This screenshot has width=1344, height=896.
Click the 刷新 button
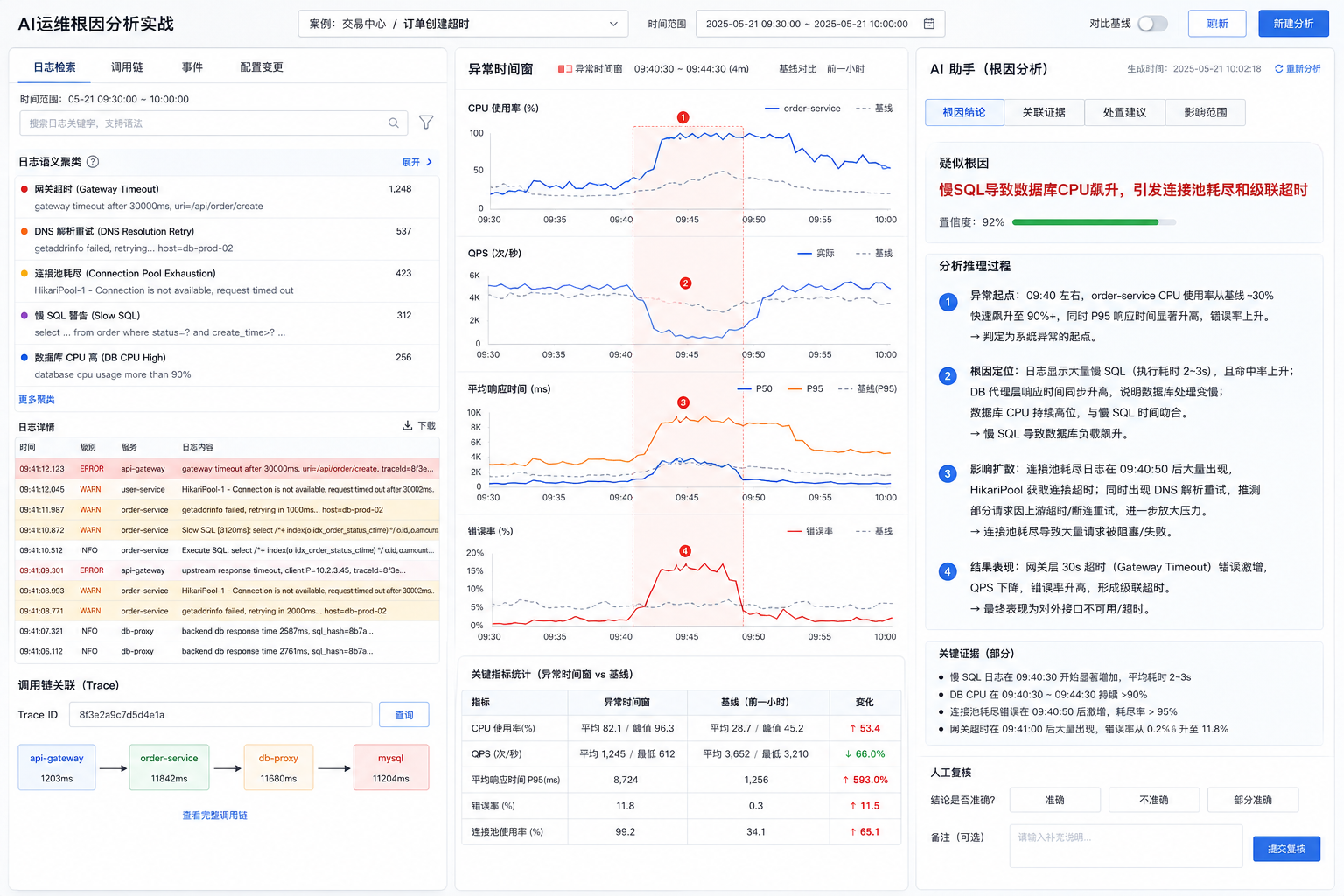coord(1217,24)
